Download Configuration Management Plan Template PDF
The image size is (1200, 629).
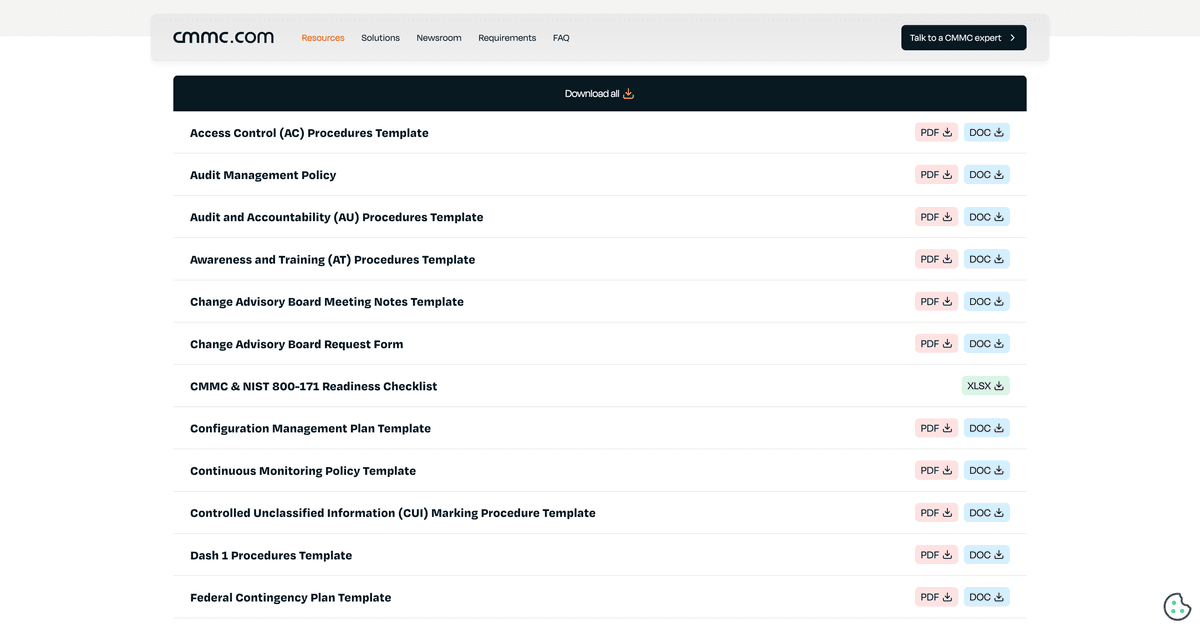click(x=936, y=428)
